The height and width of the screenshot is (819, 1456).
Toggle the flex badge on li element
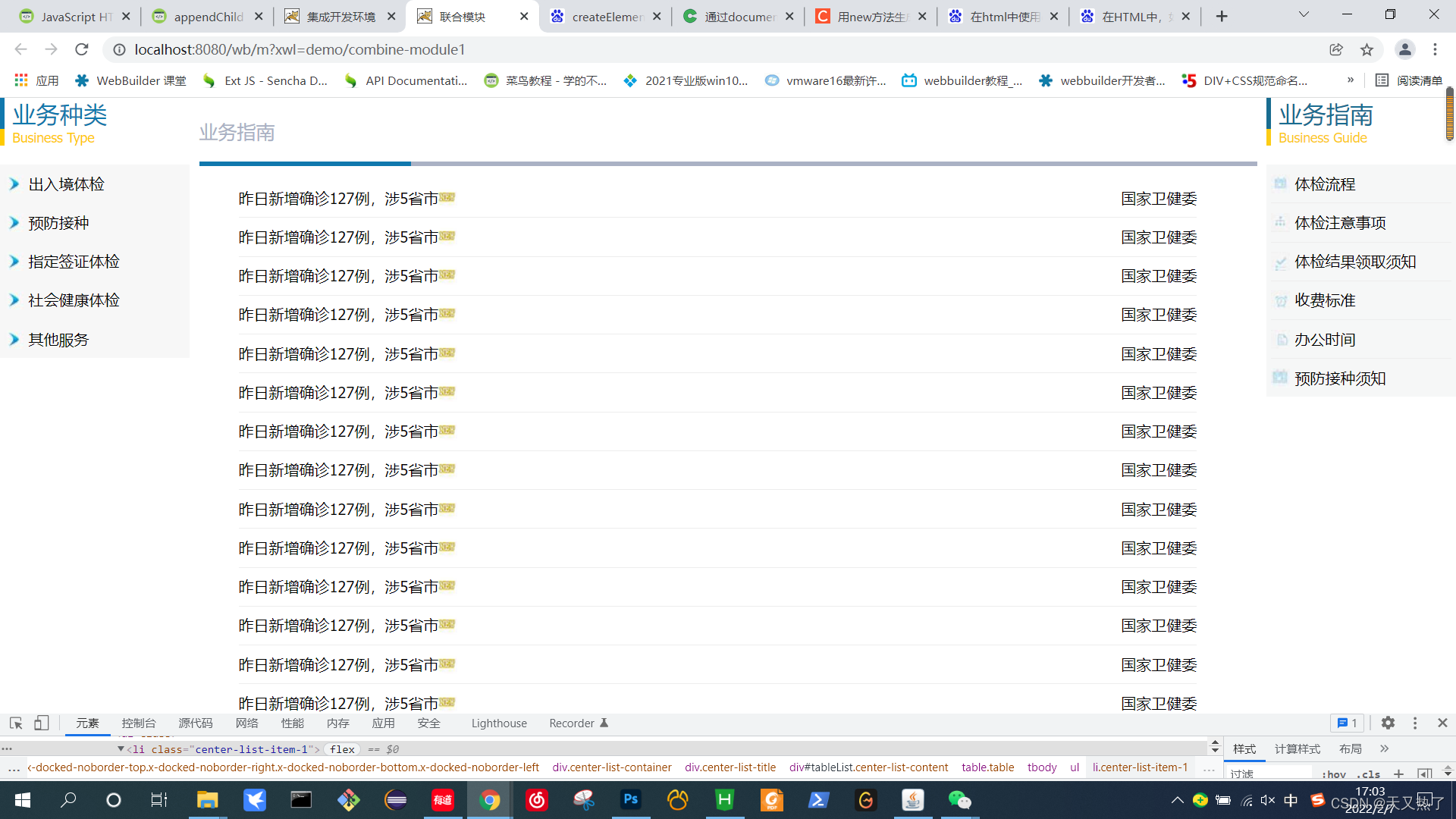342,749
